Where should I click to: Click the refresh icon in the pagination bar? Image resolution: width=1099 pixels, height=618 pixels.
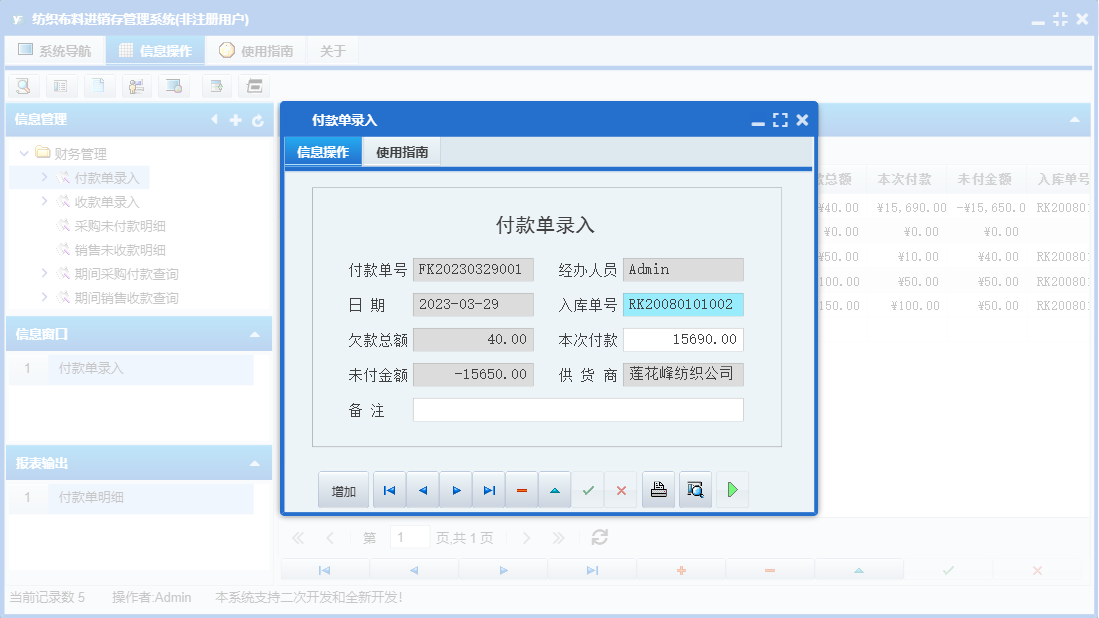coord(598,537)
